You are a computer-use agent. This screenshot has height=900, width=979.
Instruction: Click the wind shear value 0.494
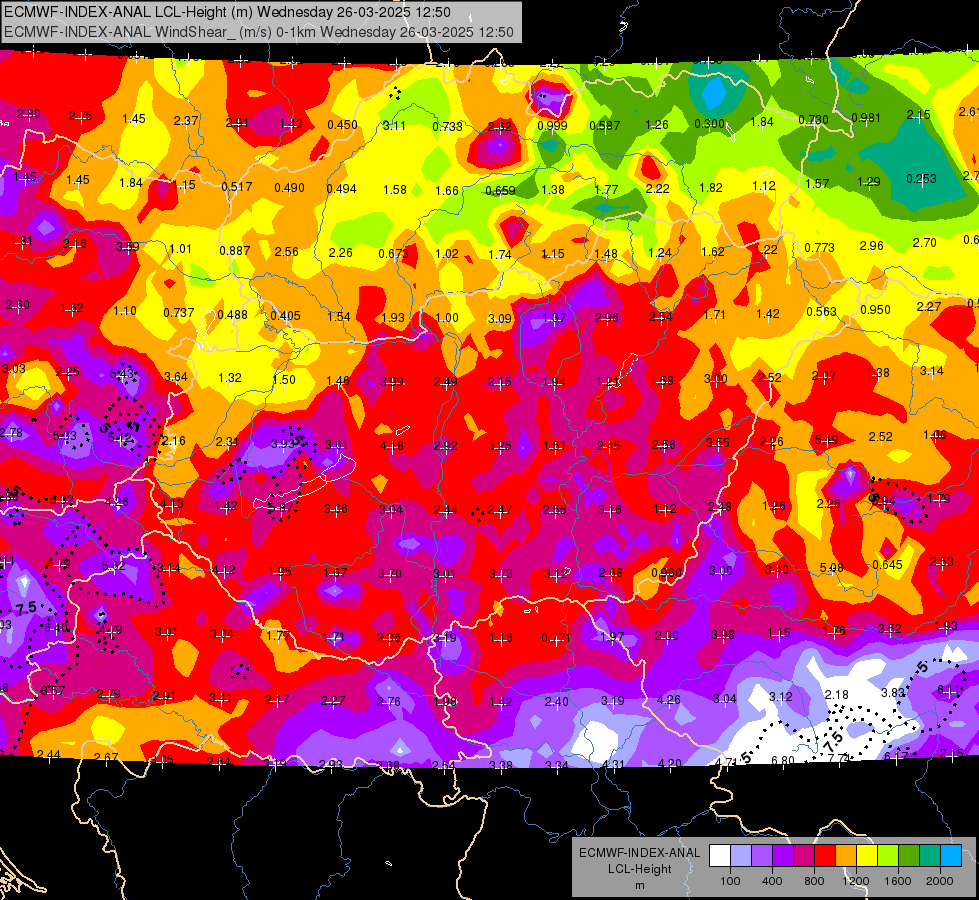(342, 189)
